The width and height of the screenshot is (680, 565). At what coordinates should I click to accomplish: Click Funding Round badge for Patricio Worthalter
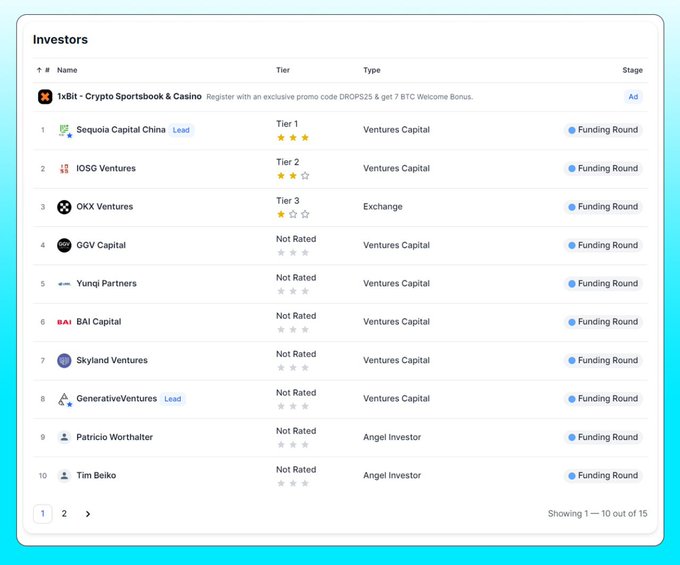click(603, 437)
